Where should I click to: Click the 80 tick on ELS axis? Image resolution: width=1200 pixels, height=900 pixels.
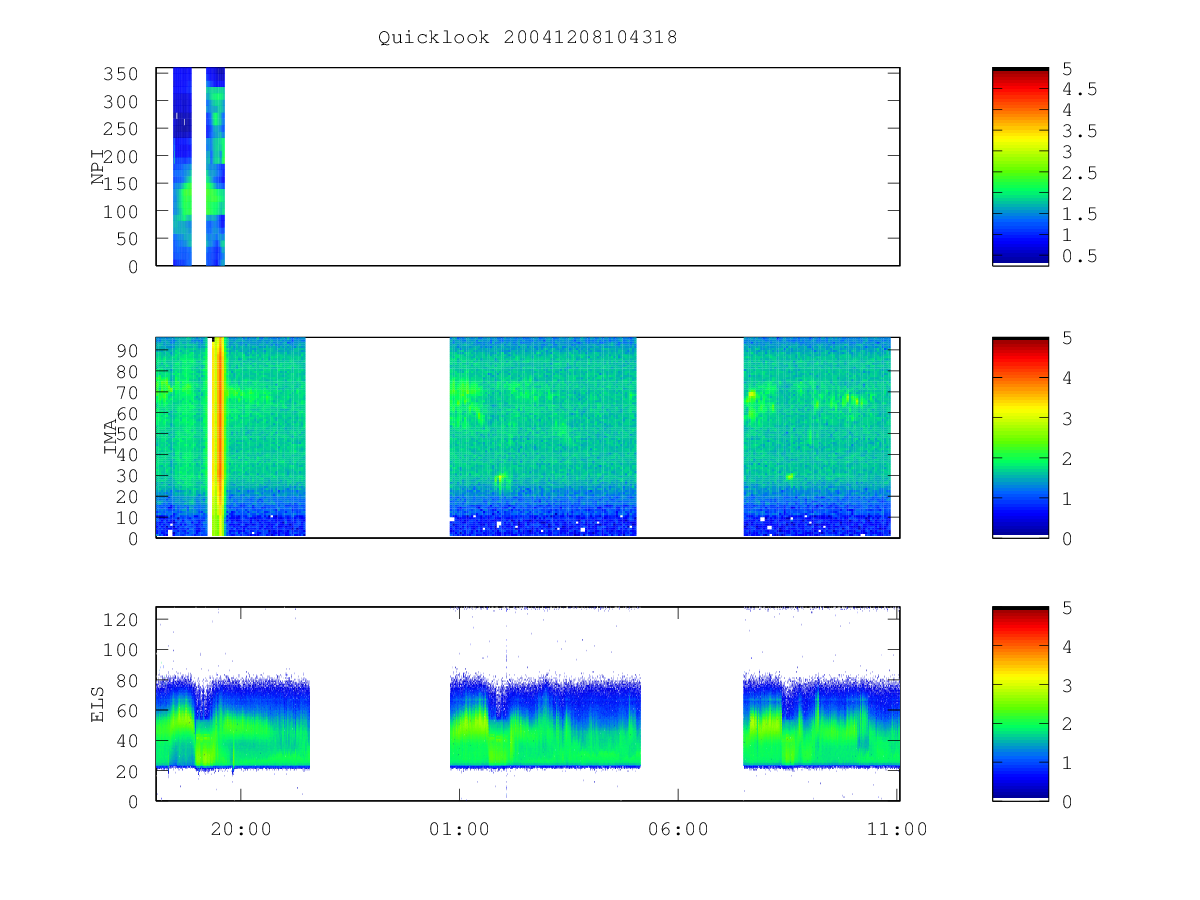(x=128, y=681)
